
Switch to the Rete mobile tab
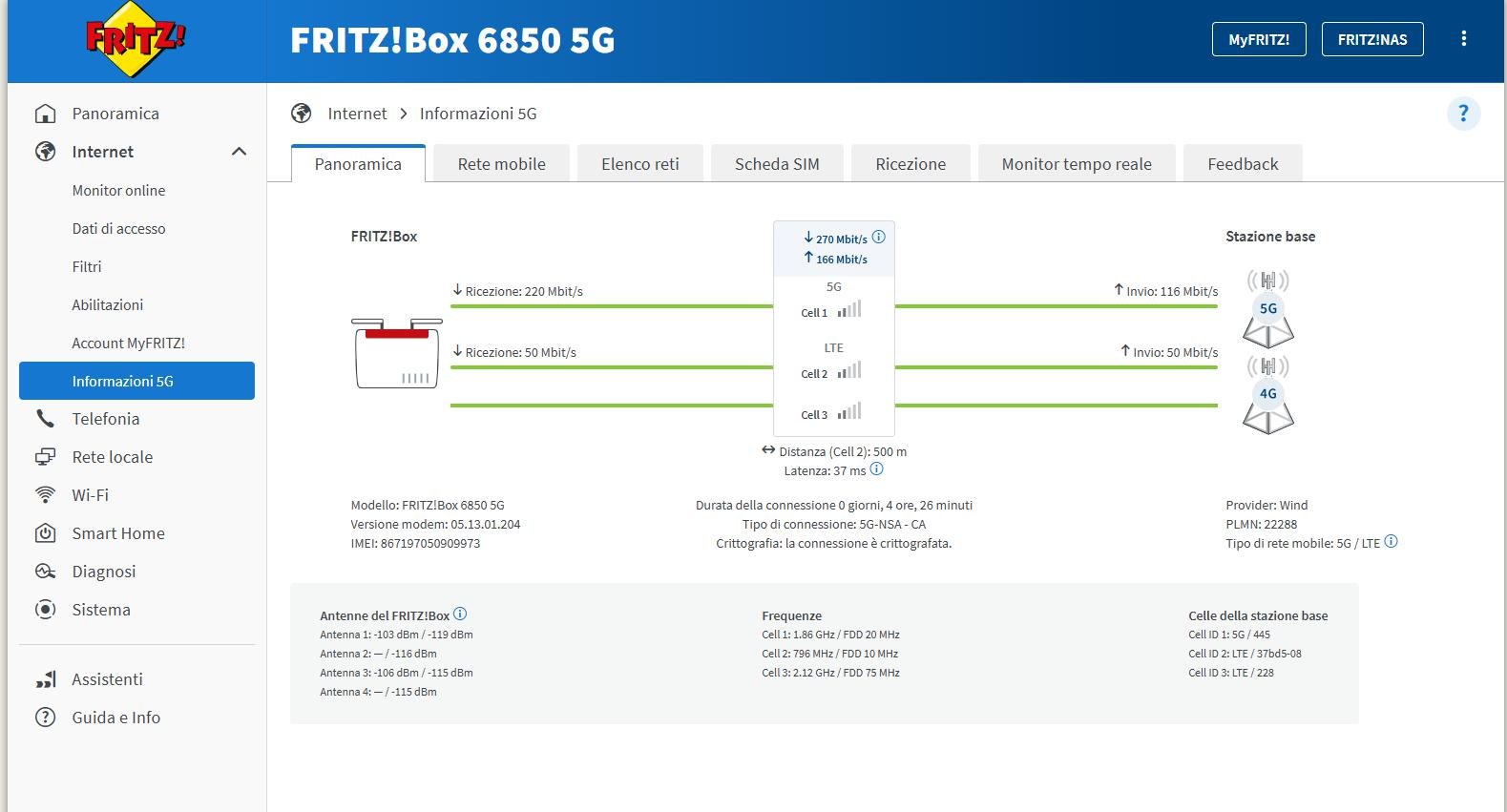(501, 164)
